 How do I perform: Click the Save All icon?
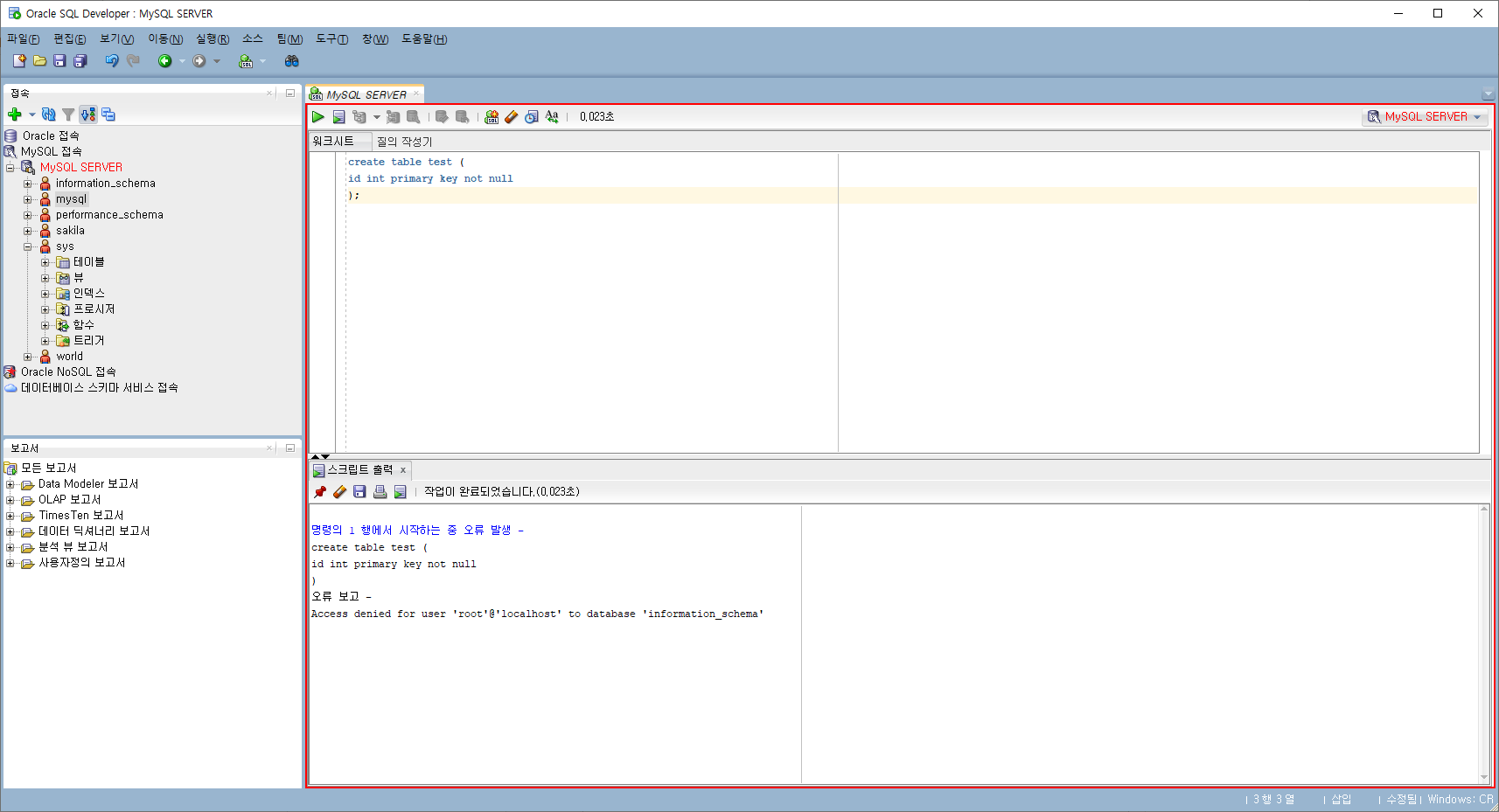click(80, 61)
